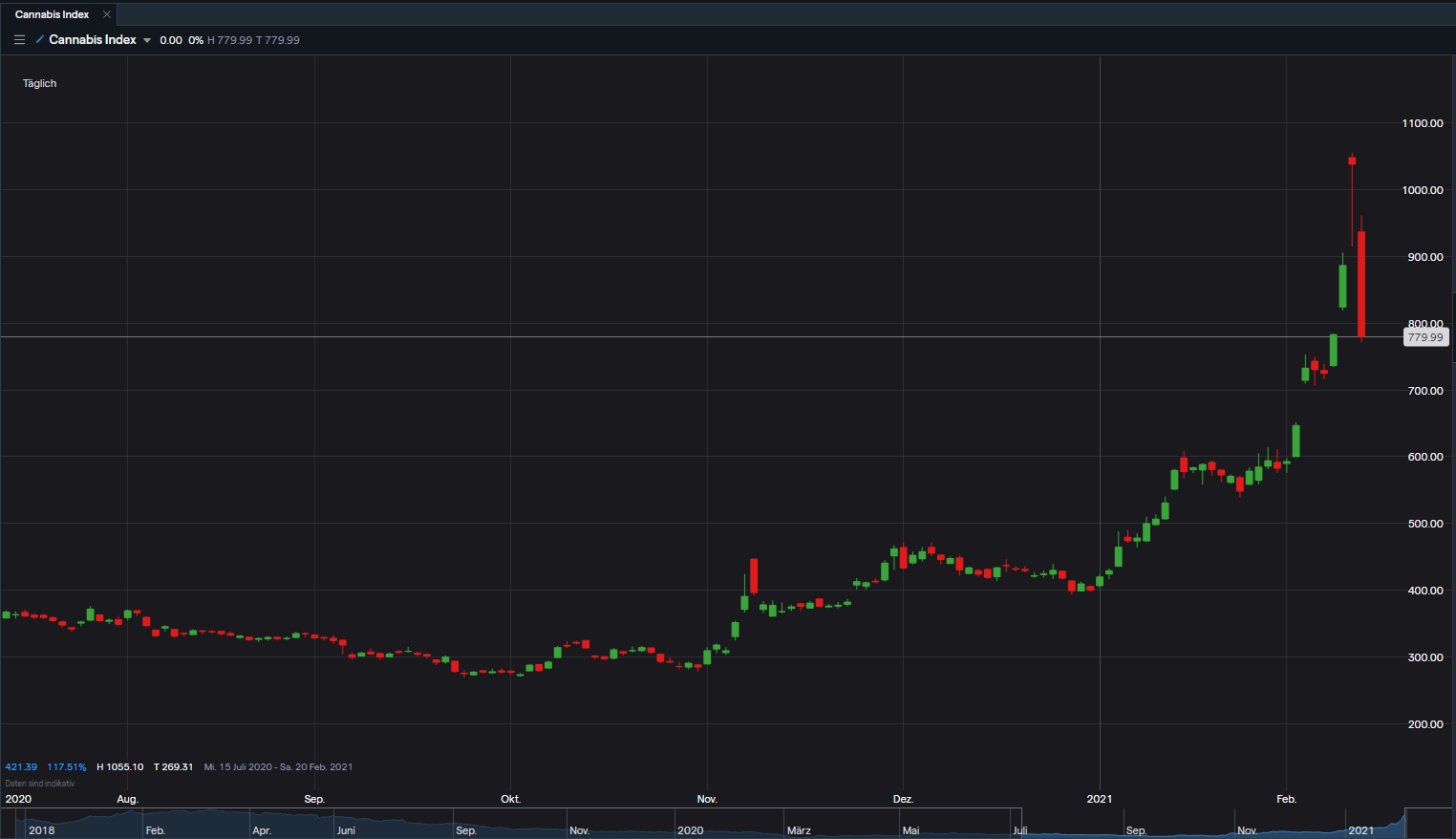
Task: Click the 1100.00 label on the price axis
Action: (1423, 123)
